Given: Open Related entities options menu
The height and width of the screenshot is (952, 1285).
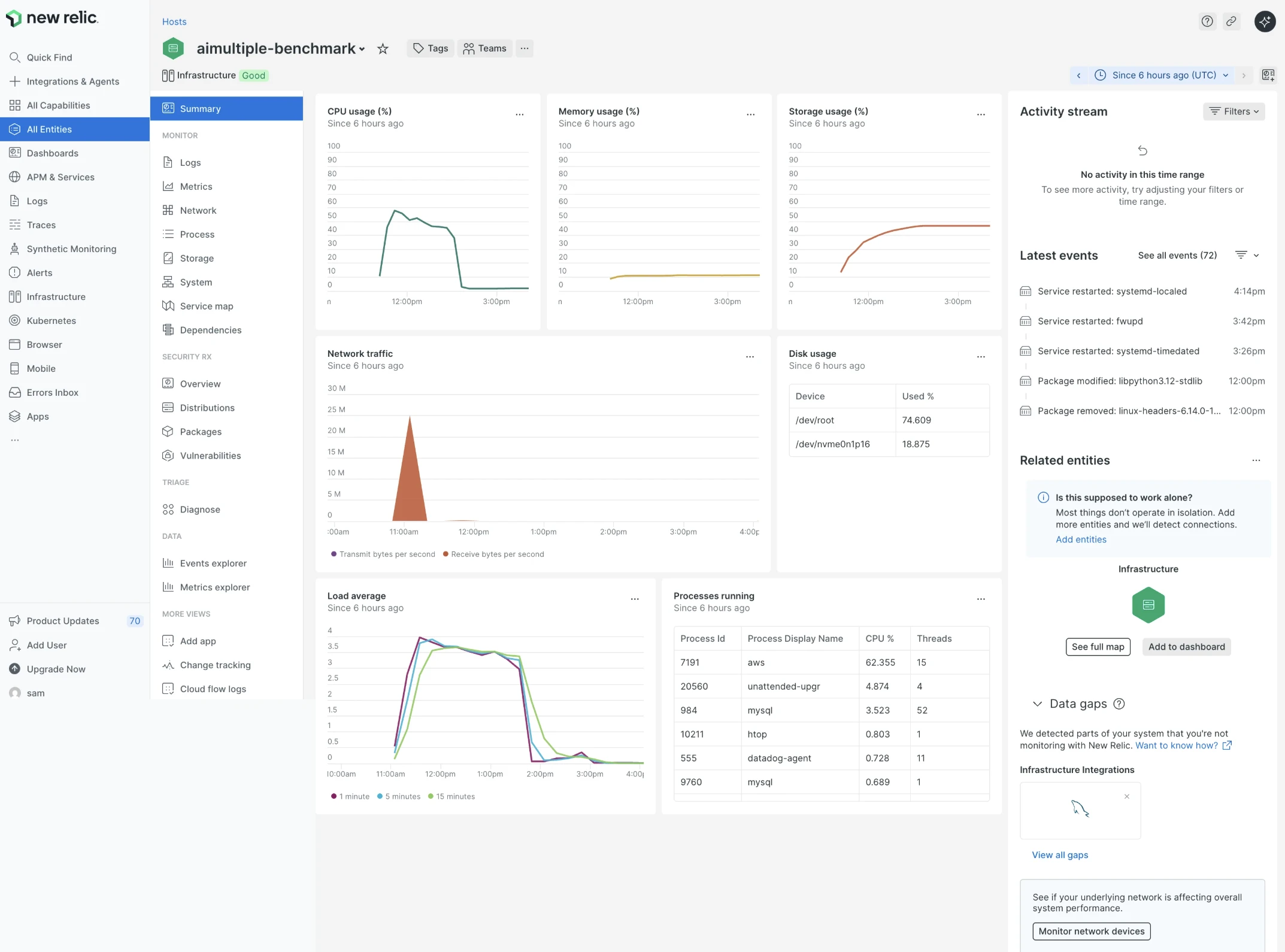Looking at the screenshot, I should pyautogui.click(x=1256, y=460).
